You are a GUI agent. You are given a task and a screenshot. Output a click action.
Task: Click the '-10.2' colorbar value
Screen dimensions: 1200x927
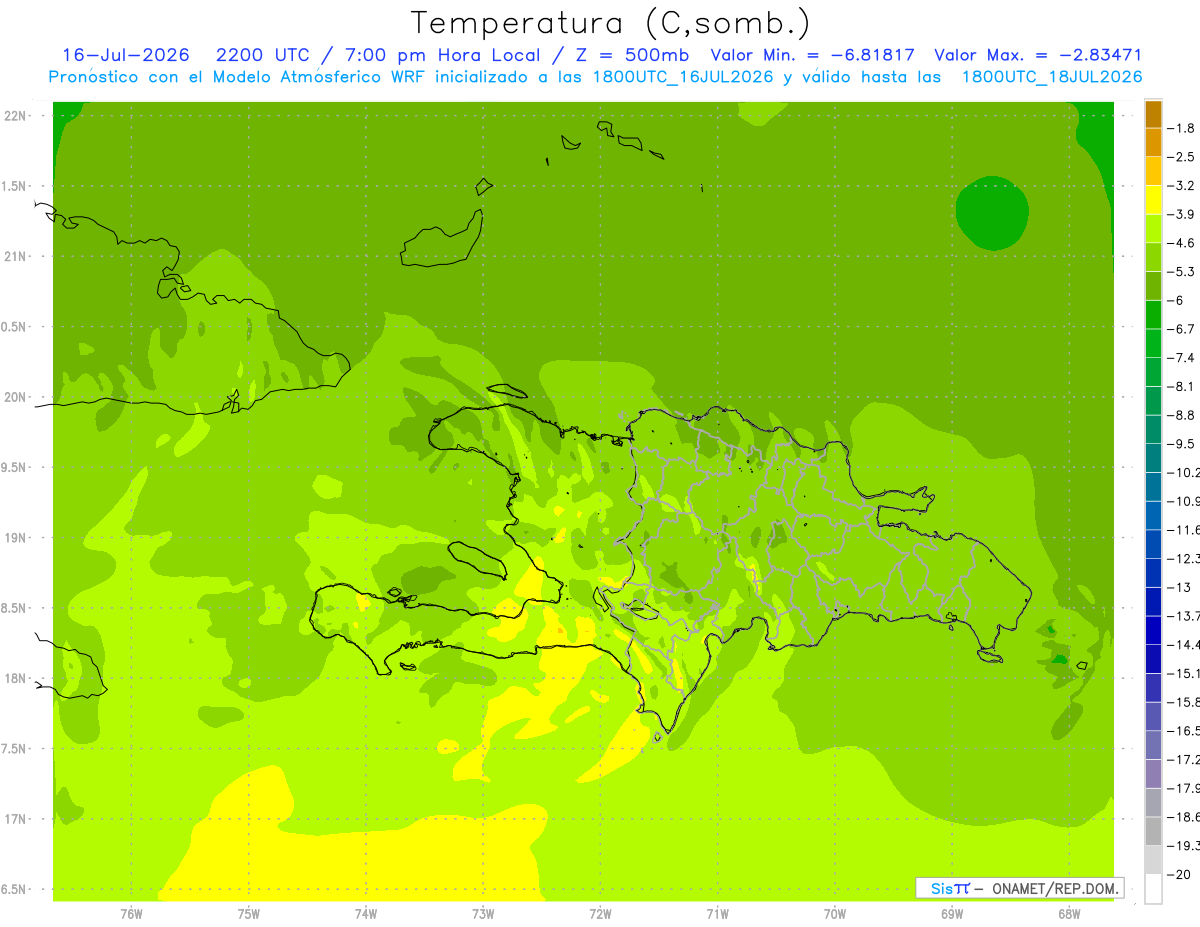[x=1184, y=472]
